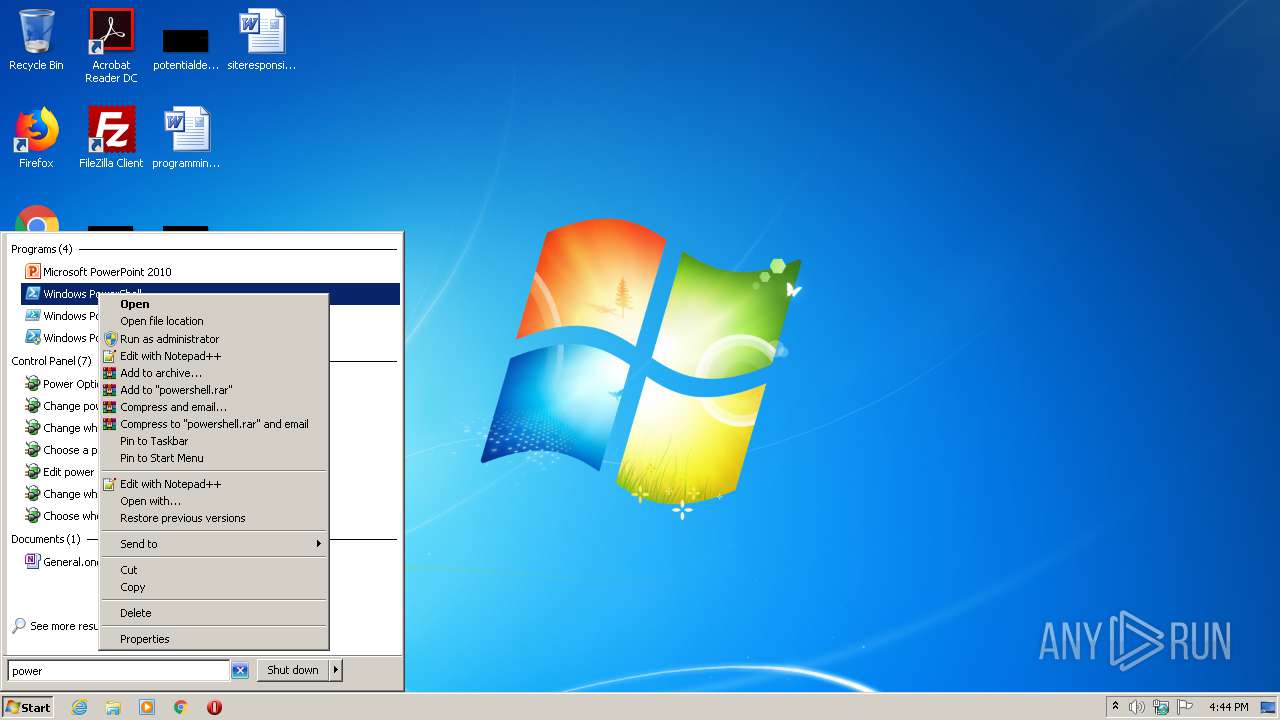Launch Windows Media Player from taskbar

(147, 707)
